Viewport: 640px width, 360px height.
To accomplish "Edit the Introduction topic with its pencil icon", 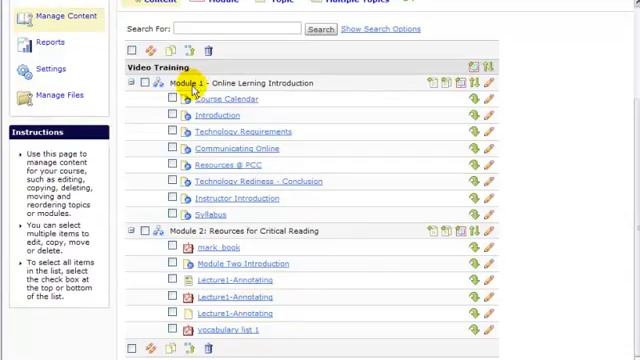I will [489, 116].
